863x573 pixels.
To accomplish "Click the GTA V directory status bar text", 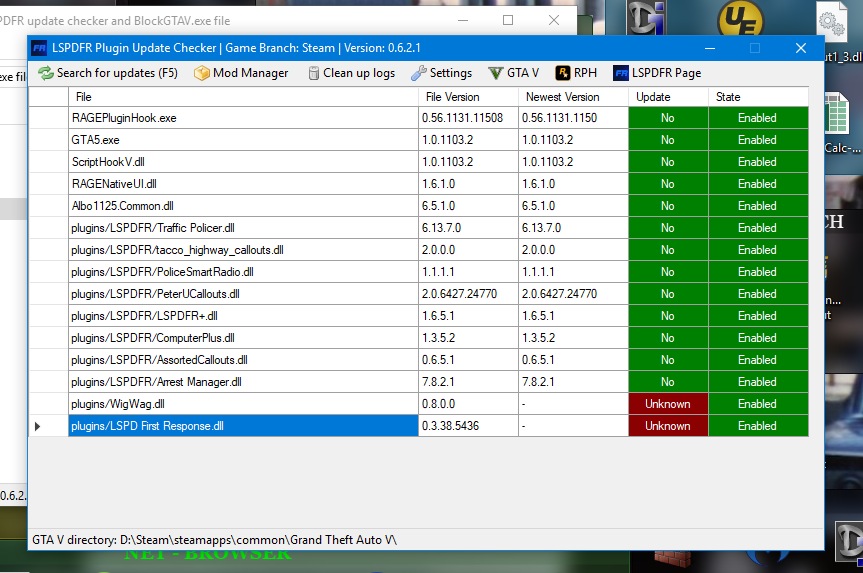I will click(215, 540).
